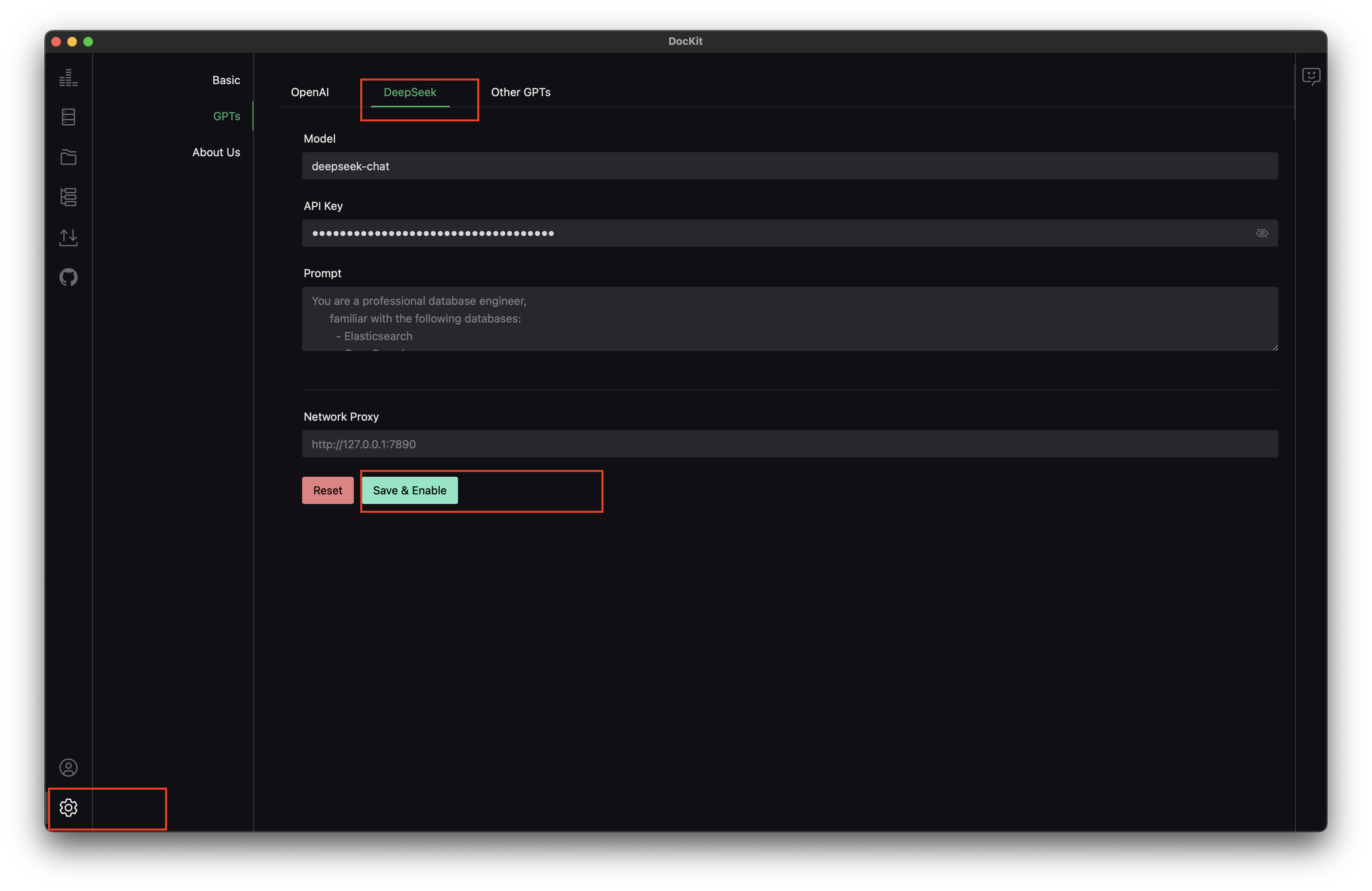
Task: Open the Other GPTs tab
Action: (x=520, y=92)
